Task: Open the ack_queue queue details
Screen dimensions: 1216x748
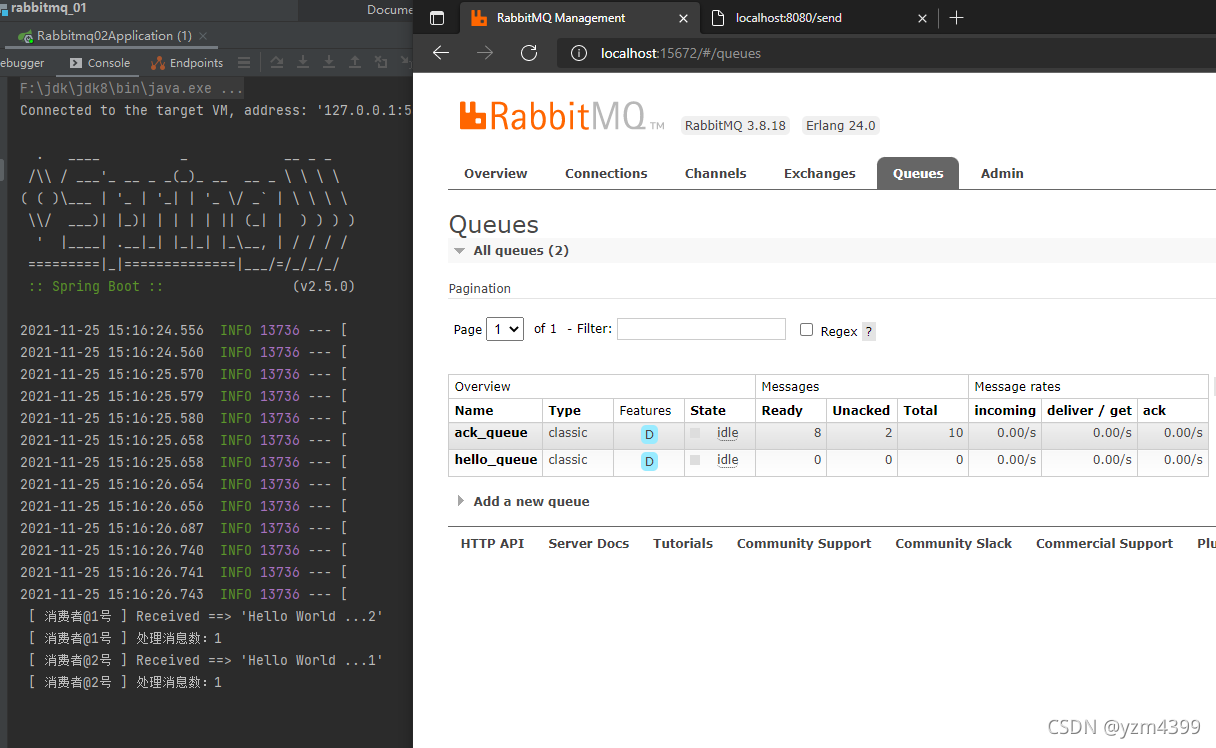Action: pyautogui.click(x=491, y=433)
